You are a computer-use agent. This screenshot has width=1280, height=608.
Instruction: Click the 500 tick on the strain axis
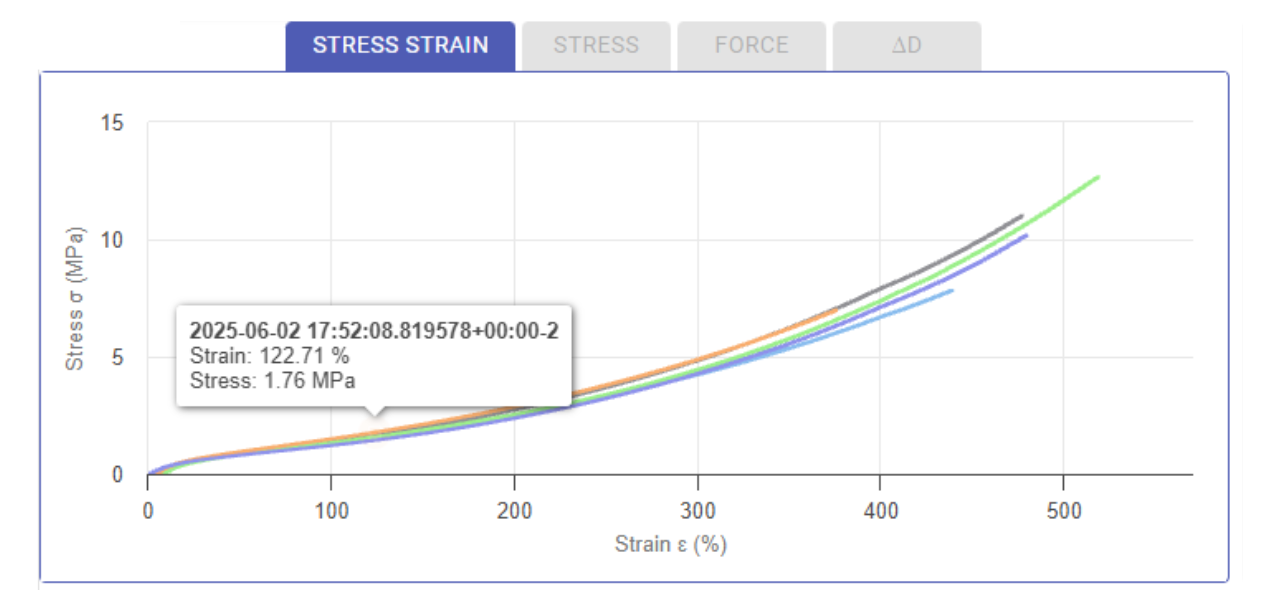(1063, 512)
